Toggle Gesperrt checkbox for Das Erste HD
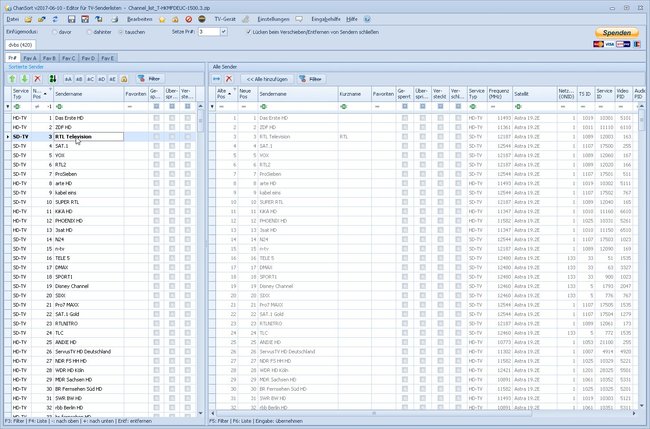The image size is (650, 429). (x=156, y=118)
